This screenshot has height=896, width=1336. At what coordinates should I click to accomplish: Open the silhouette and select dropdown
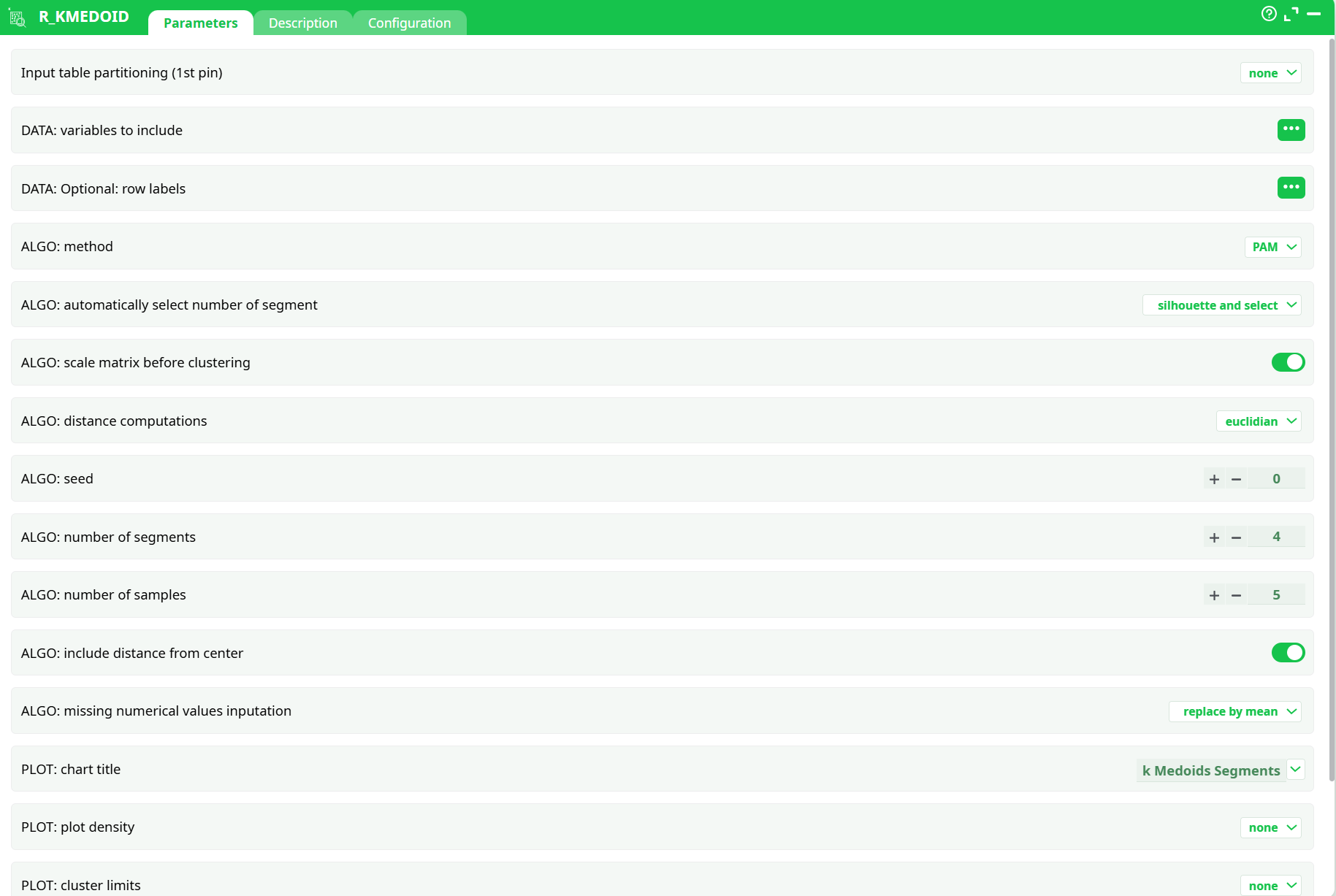tap(1221, 305)
